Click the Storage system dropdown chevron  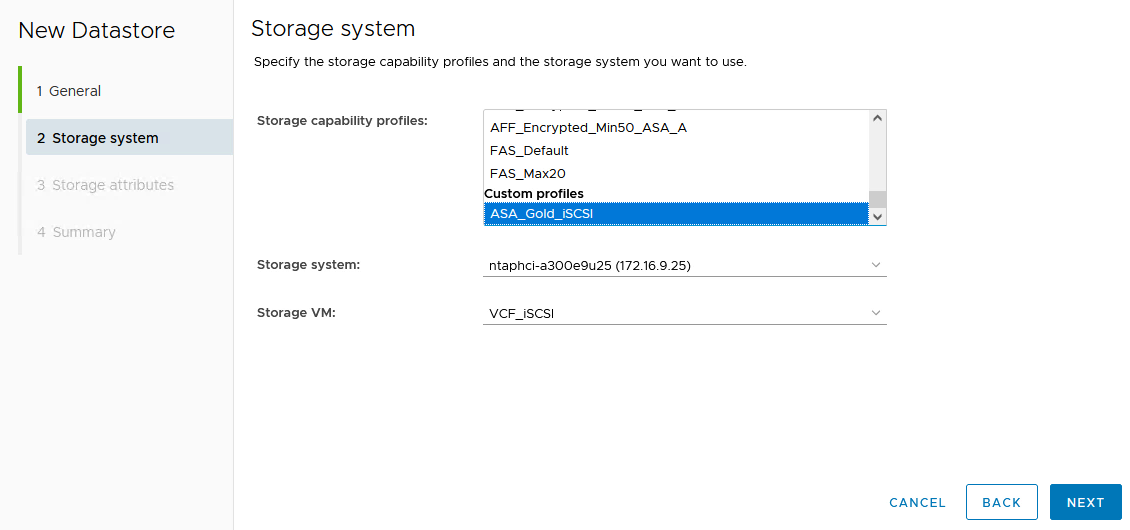pyautogui.click(x=876, y=265)
